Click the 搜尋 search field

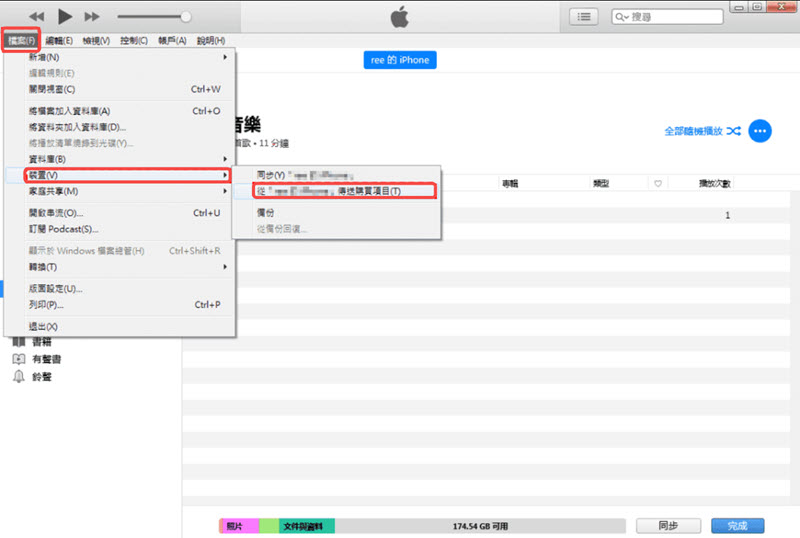pos(670,17)
